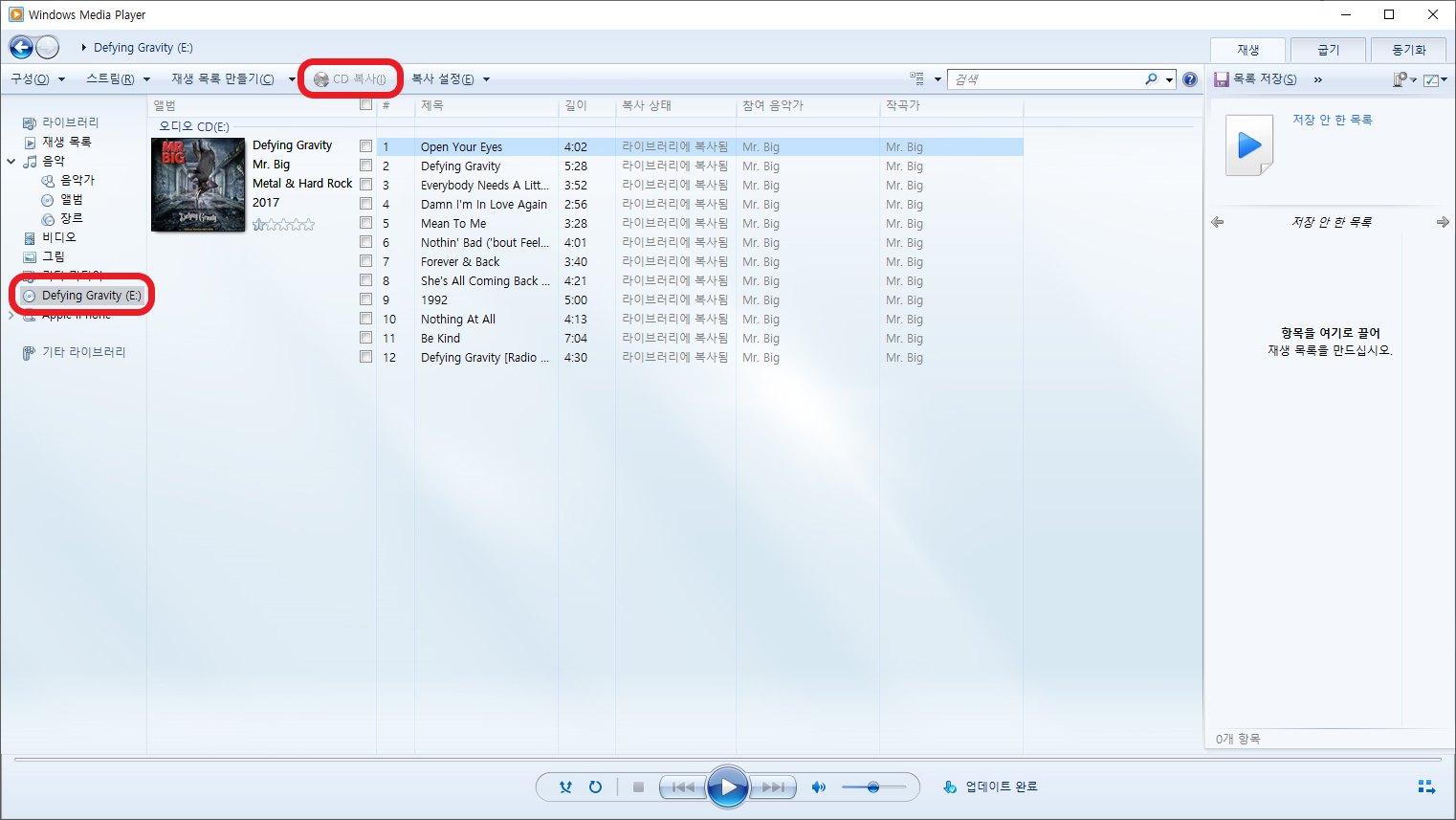Select 재생 목록 in sidebar
This screenshot has height=820, width=1456.
pos(66,142)
